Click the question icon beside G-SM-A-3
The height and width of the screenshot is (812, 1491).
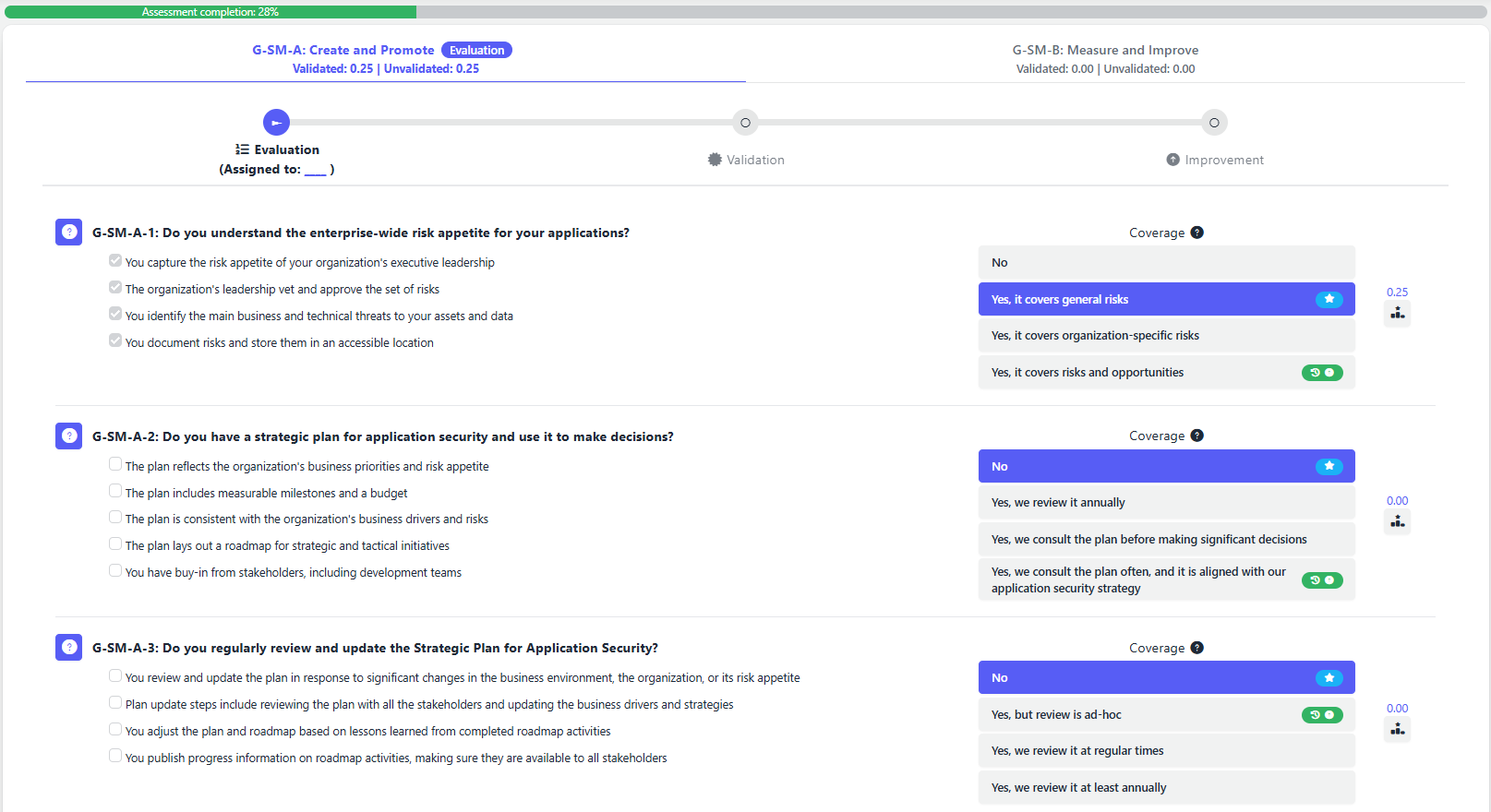[69, 648]
